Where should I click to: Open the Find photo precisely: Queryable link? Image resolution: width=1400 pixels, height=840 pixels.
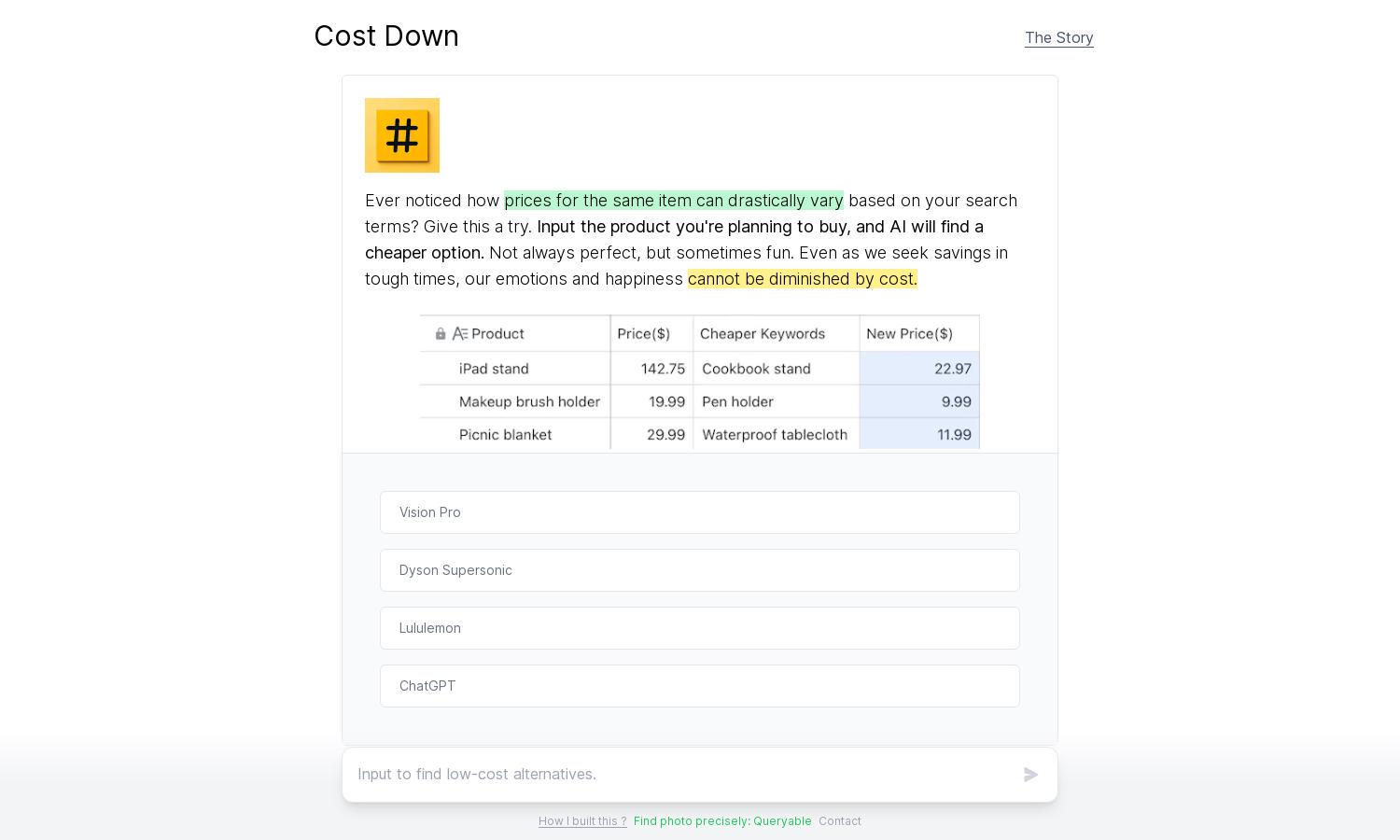(722, 821)
